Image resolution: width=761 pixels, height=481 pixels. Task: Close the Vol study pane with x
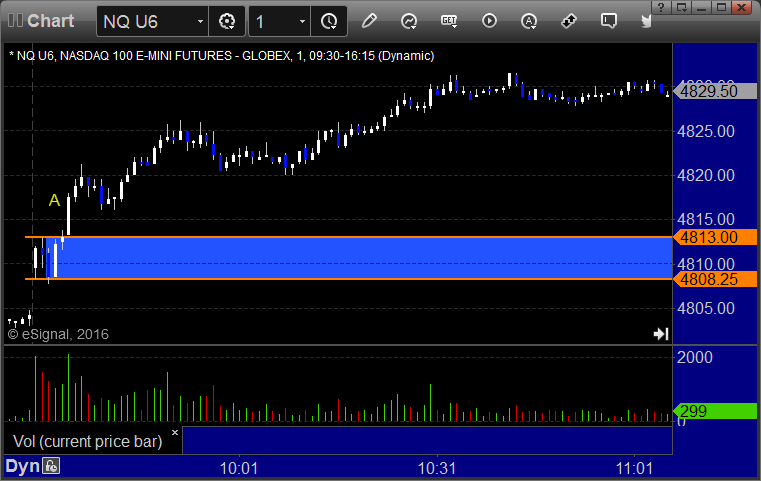175,432
